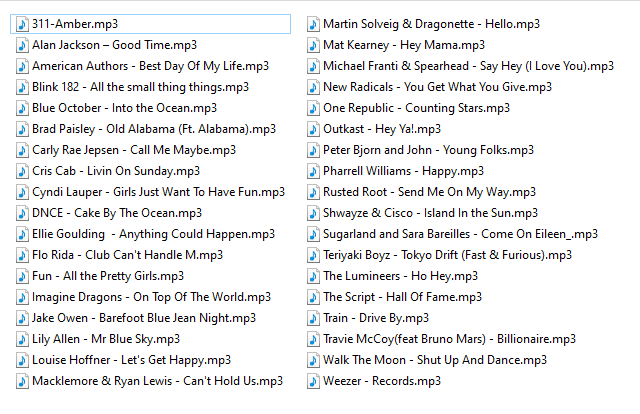Image resolution: width=640 pixels, height=414 pixels.
Task: Click the Weezer - Records file icon
Action: tap(313, 381)
